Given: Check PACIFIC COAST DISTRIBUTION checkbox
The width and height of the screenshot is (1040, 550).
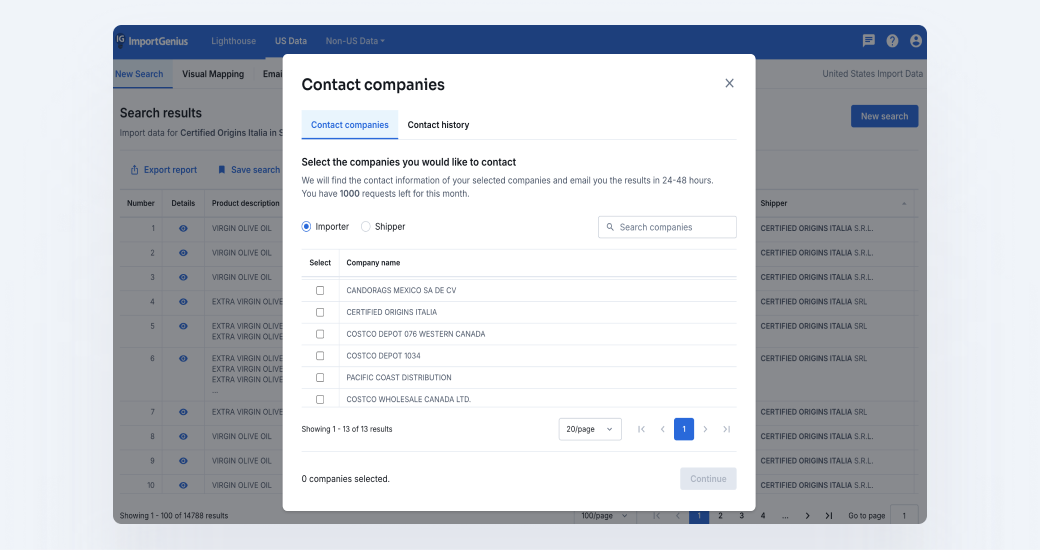Looking at the screenshot, I should coord(320,378).
